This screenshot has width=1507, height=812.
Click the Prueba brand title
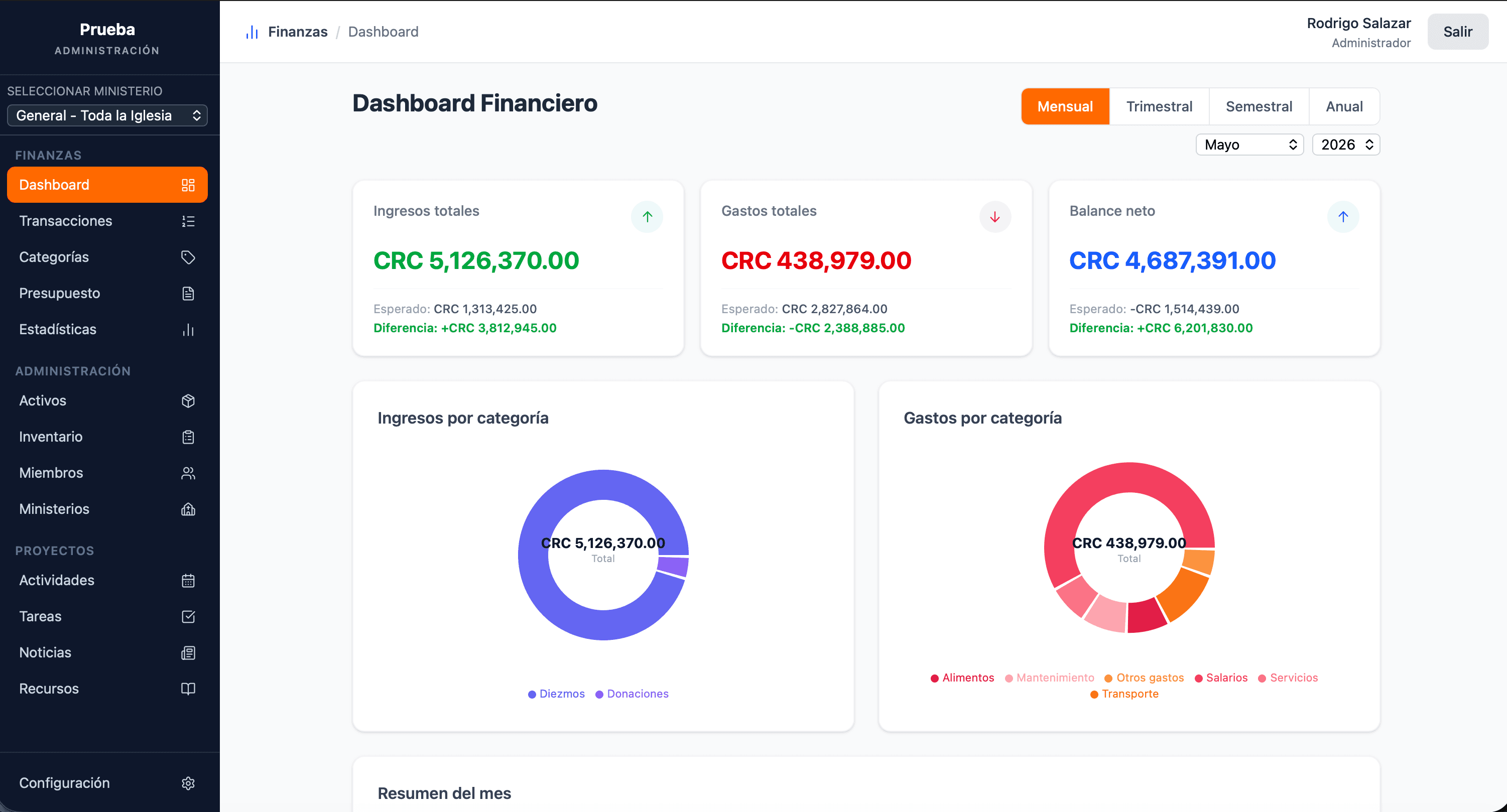(x=107, y=29)
